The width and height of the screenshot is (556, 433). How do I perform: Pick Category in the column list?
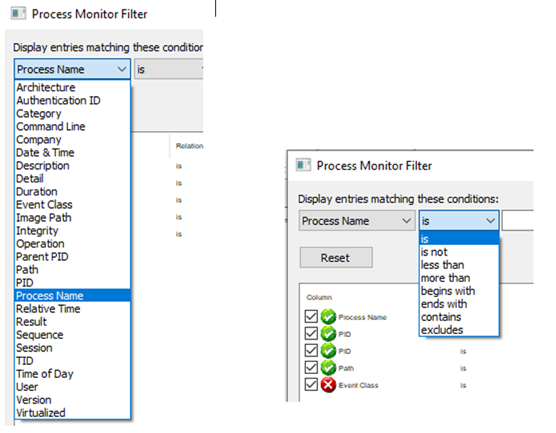pyautogui.click(x=72, y=113)
